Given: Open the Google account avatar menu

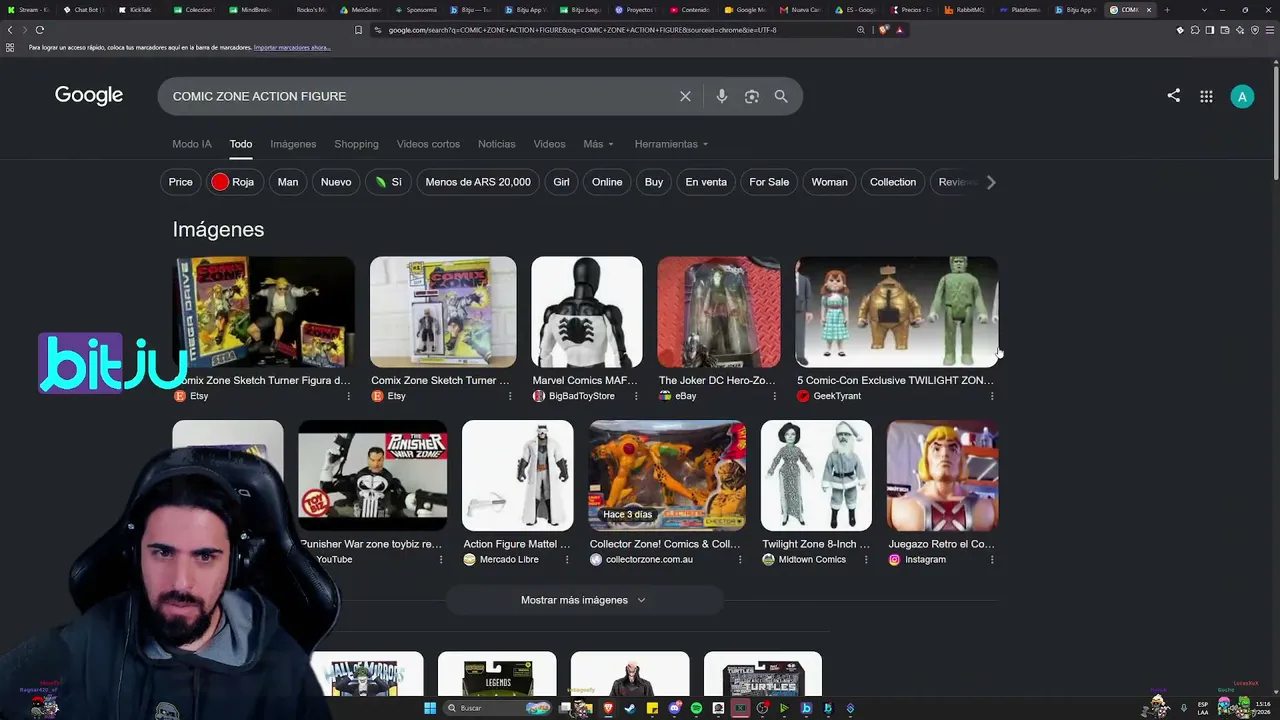Looking at the screenshot, I should [x=1242, y=96].
